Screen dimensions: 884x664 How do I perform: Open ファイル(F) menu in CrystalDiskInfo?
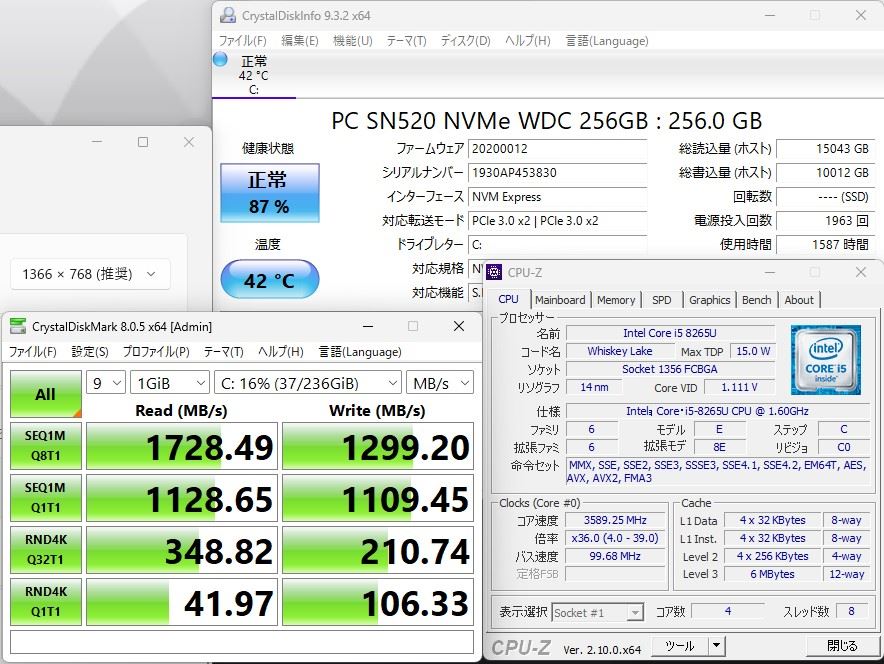click(x=242, y=41)
